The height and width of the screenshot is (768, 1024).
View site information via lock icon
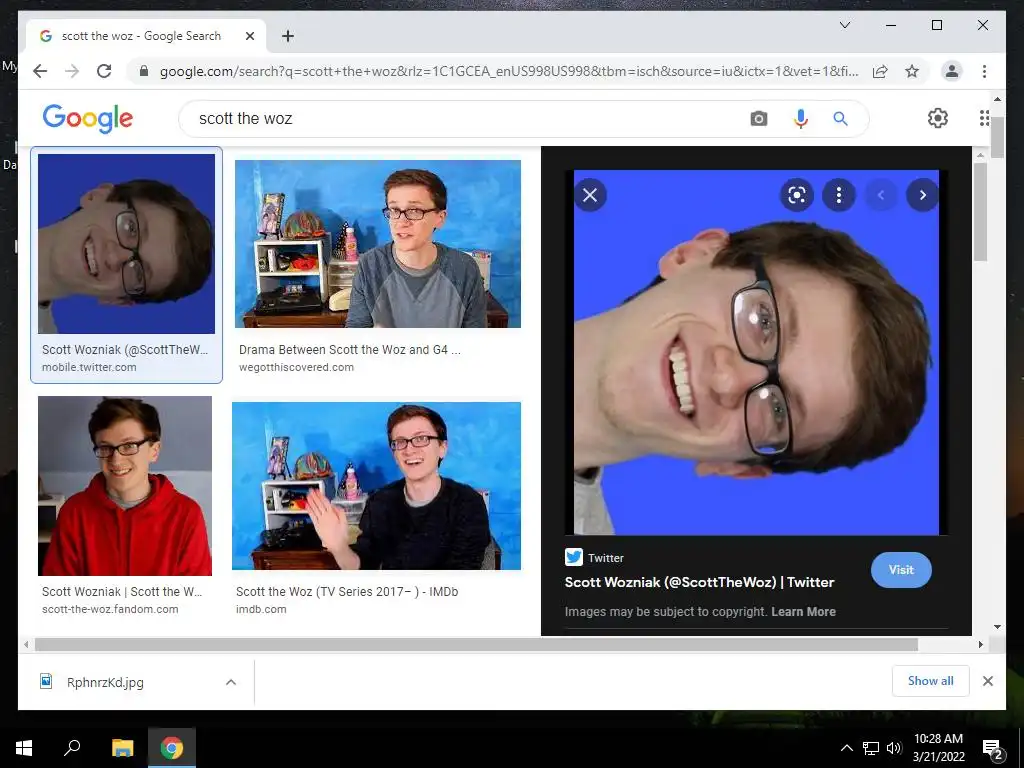tap(144, 71)
